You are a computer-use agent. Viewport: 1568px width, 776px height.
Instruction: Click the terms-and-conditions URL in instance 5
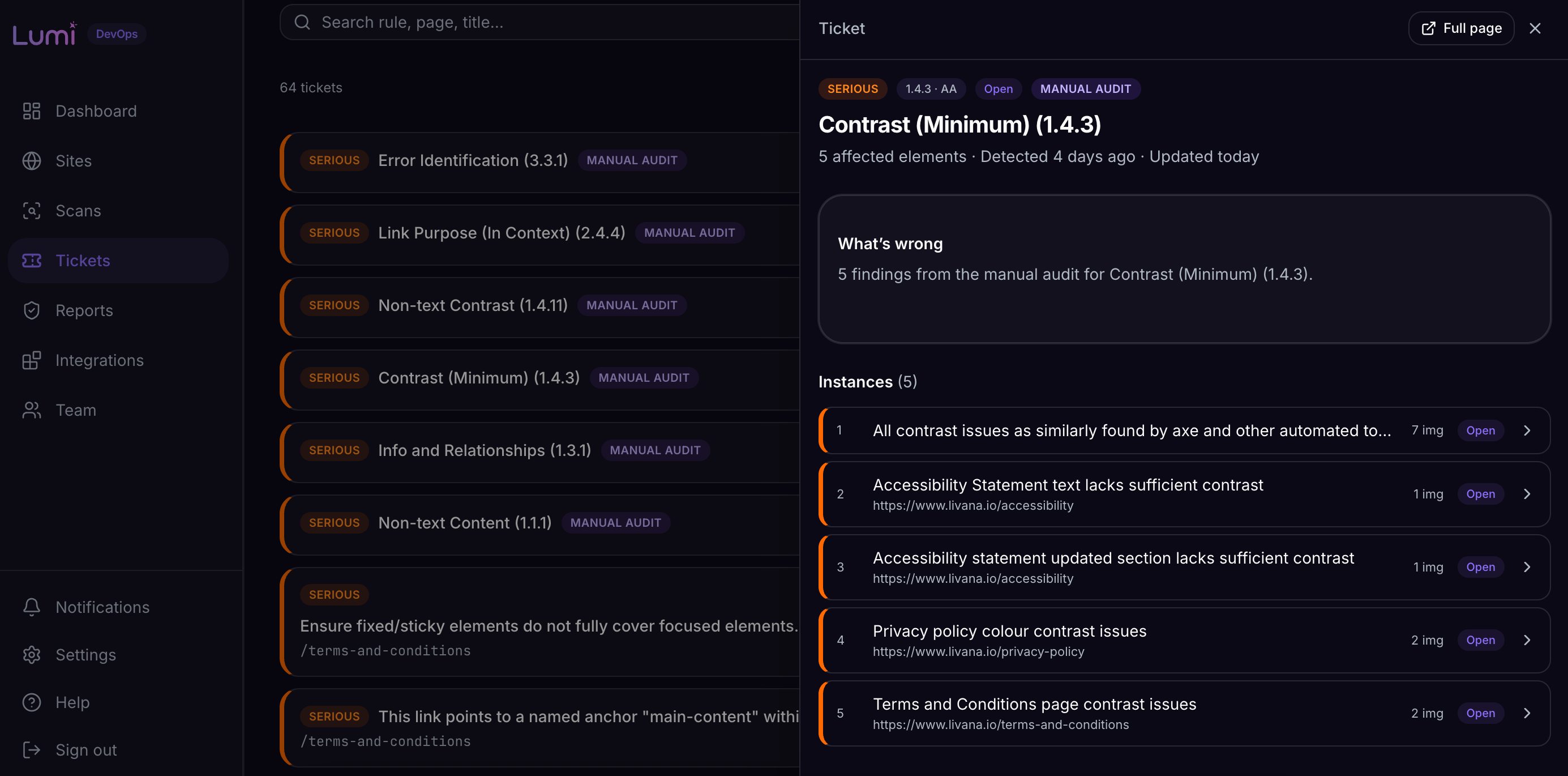pyautogui.click(x=1001, y=725)
